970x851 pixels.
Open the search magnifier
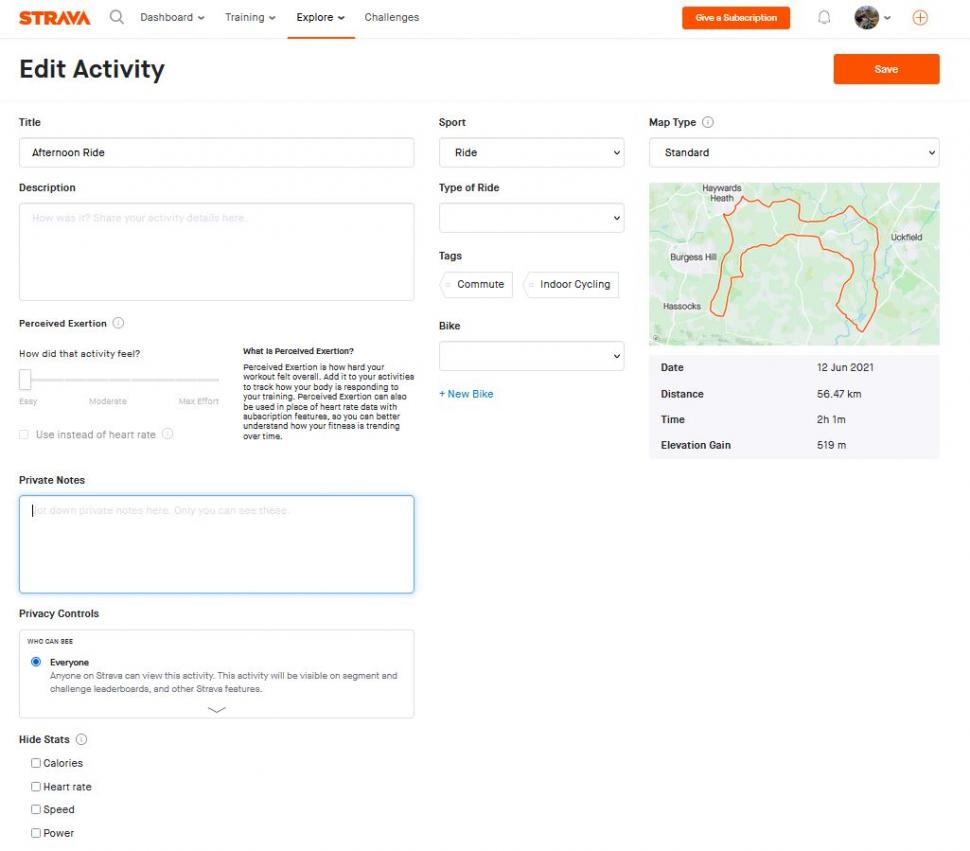115,17
